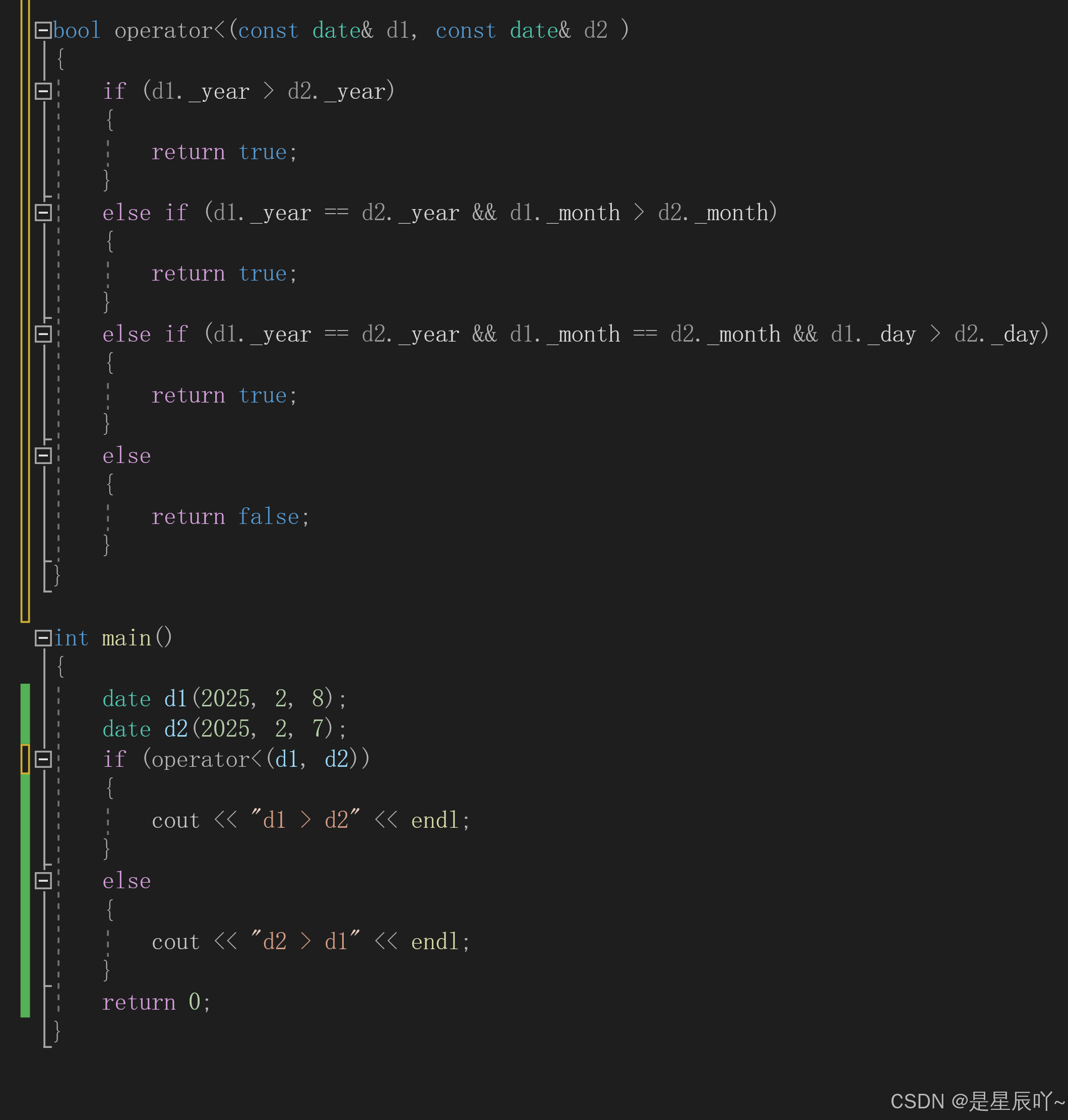
Task: Collapse the if operator<(d1, d2) block
Action: [43, 759]
